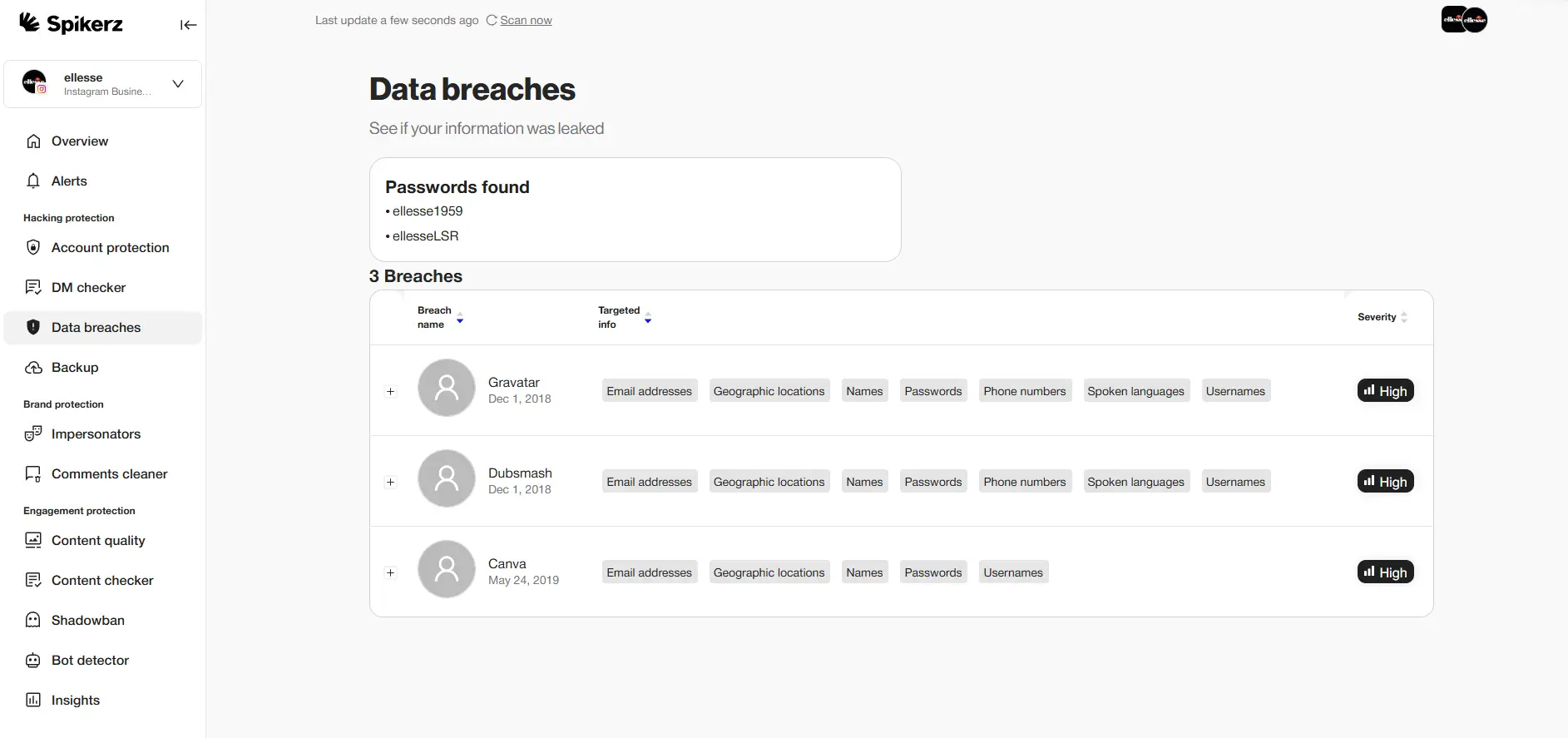Click Dubsmash's Usernames tag
1568x738 pixels.
pos(1235,482)
